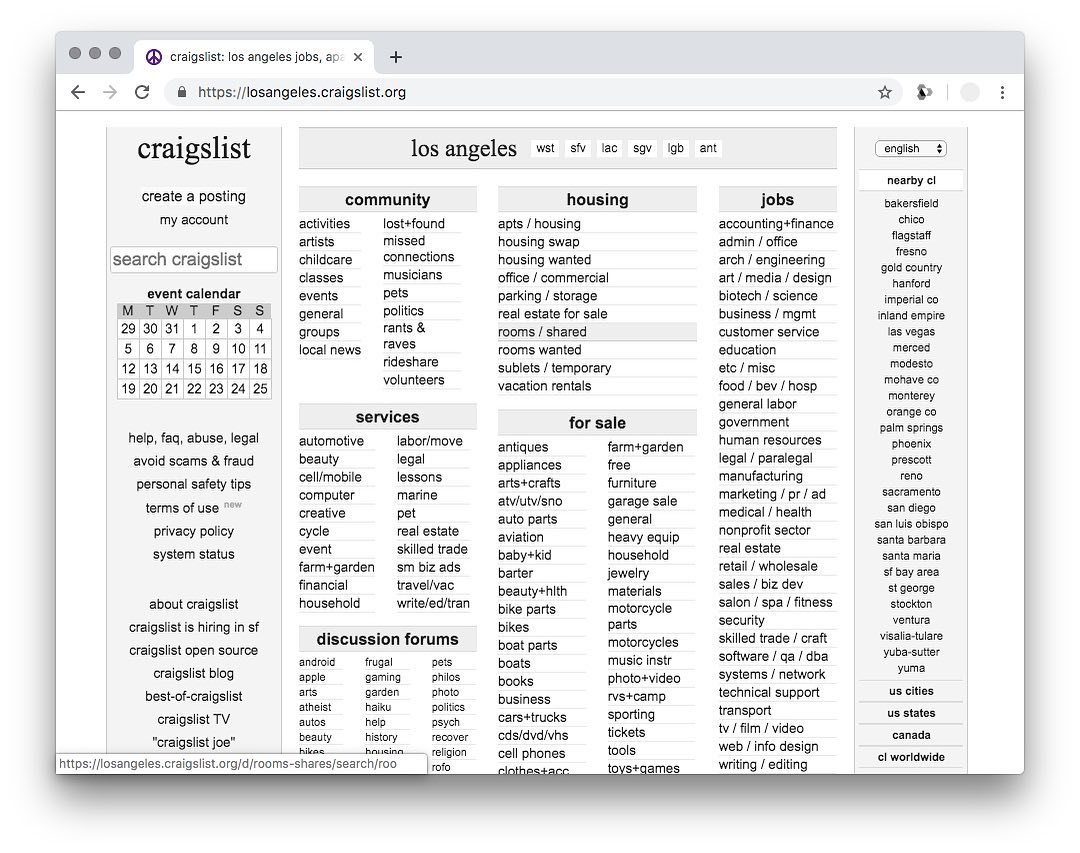
Task: Open the community section header
Action: click(x=387, y=200)
